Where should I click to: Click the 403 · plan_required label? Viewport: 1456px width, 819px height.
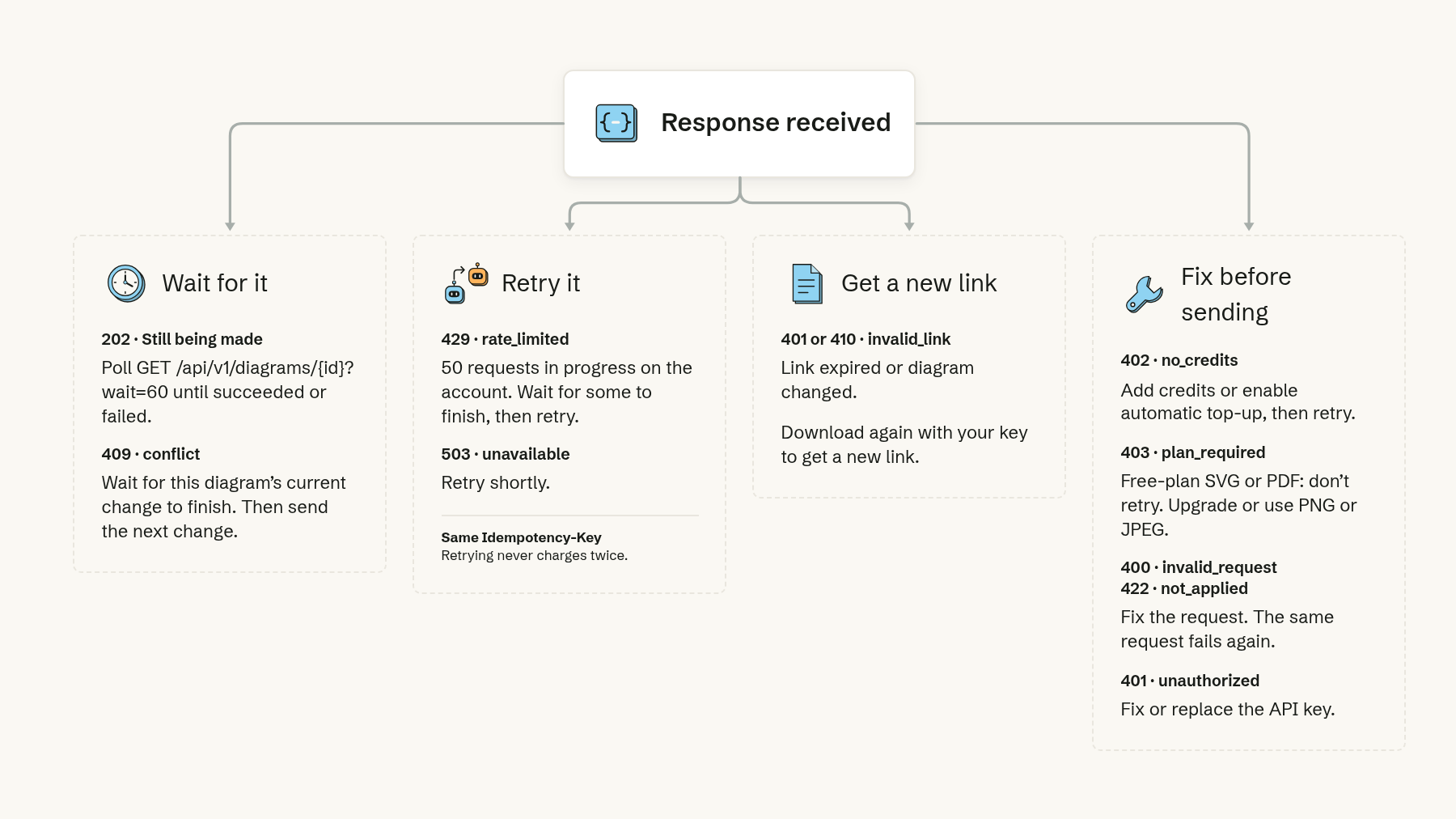[1193, 452]
